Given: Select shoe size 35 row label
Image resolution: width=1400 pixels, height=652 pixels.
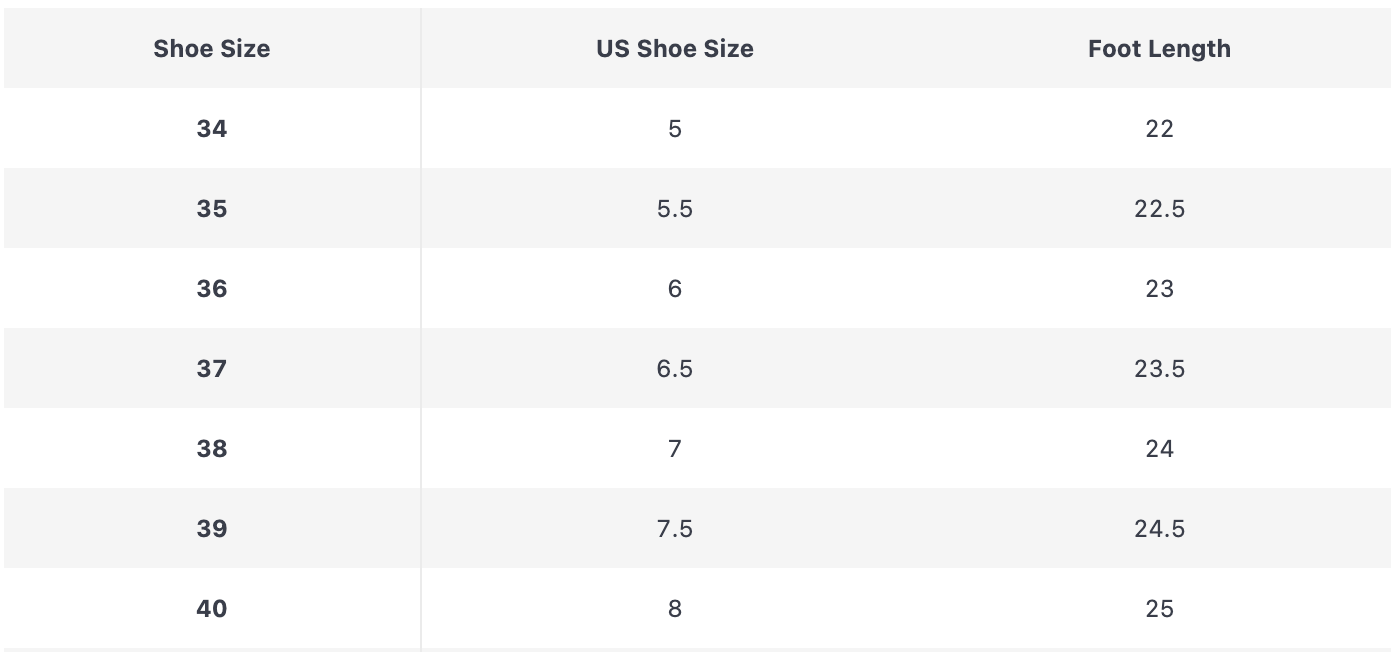Looking at the screenshot, I should [x=212, y=208].
